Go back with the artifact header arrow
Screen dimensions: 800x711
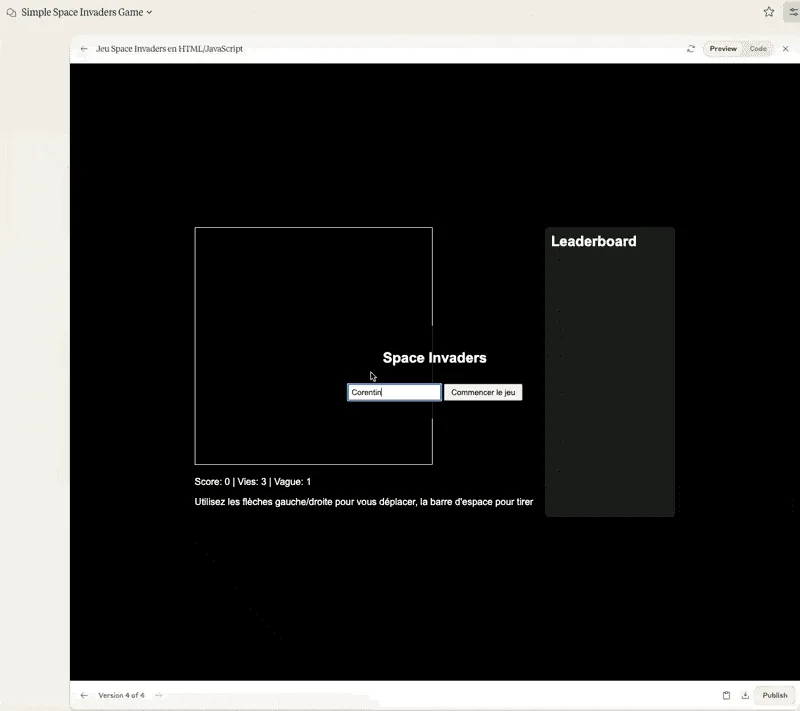(x=84, y=49)
